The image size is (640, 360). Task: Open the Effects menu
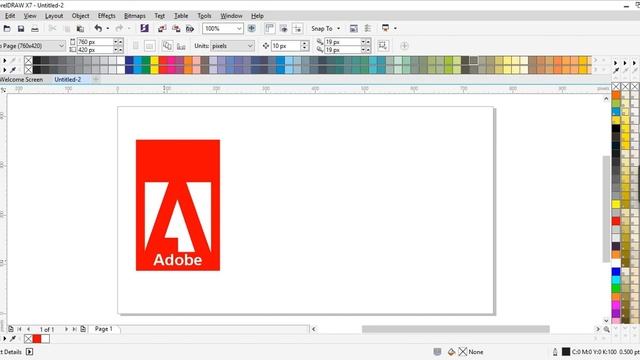(107, 16)
